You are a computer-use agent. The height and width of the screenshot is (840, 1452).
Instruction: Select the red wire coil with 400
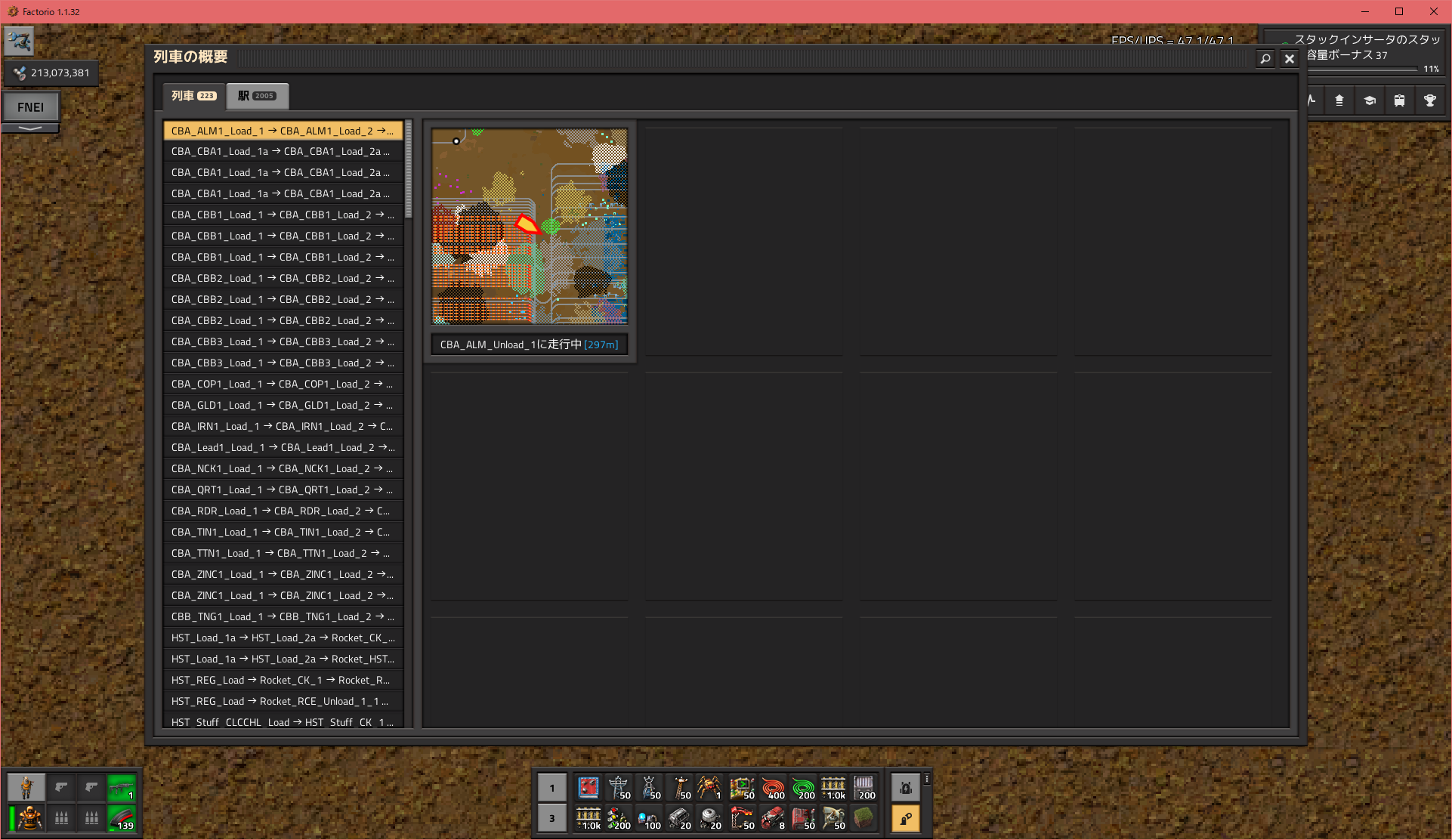click(x=773, y=788)
